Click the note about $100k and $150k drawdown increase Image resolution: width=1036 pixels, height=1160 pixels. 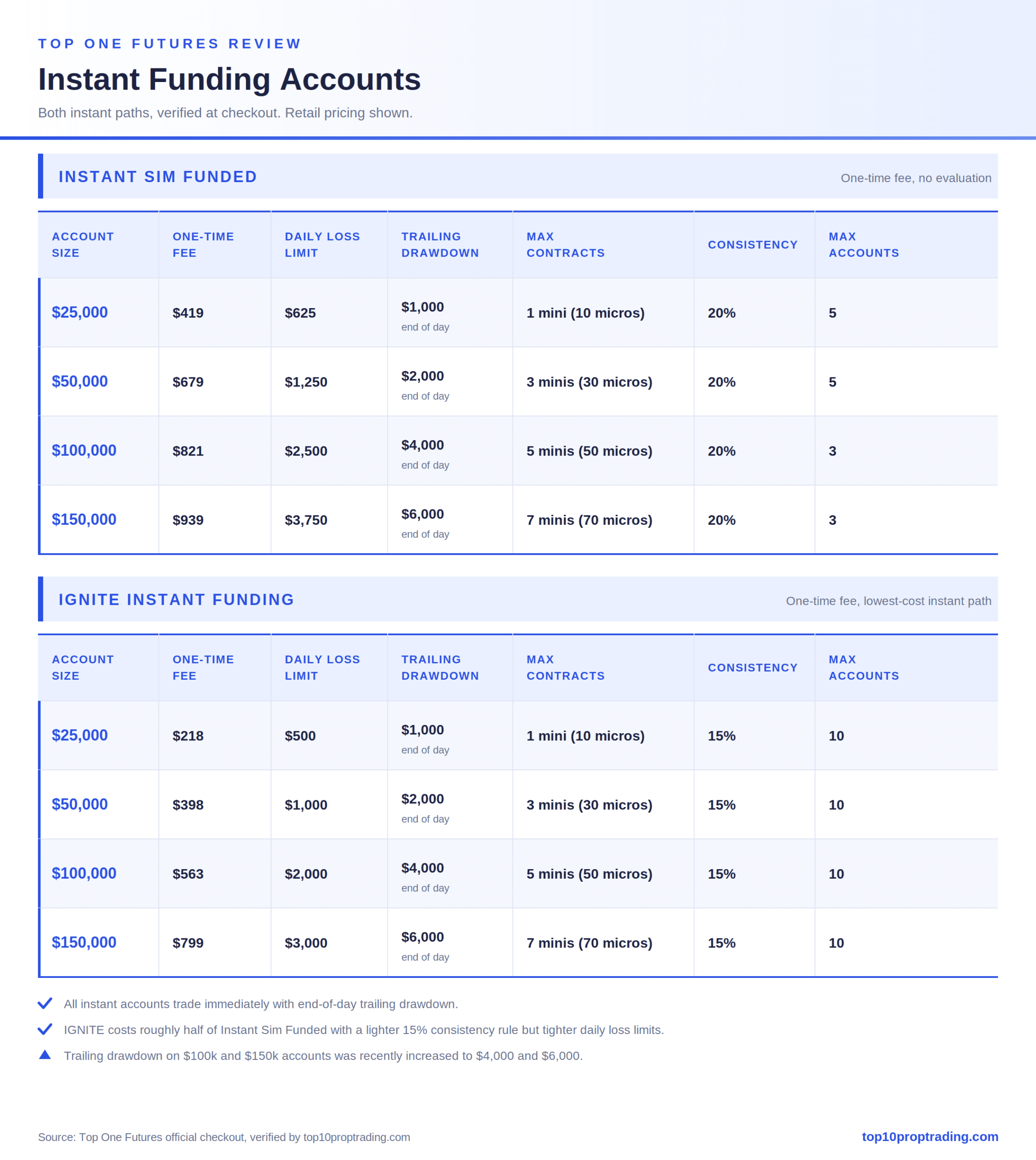(x=323, y=1056)
